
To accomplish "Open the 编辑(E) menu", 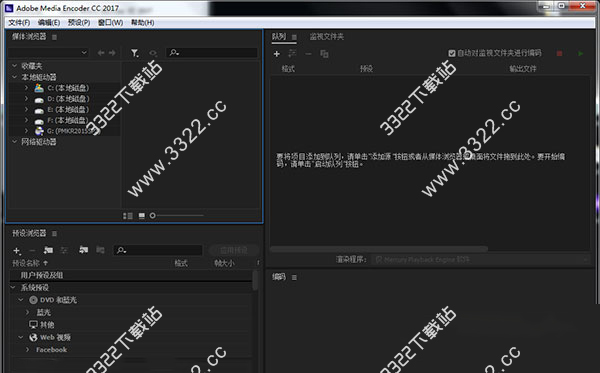I will [49, 23].
